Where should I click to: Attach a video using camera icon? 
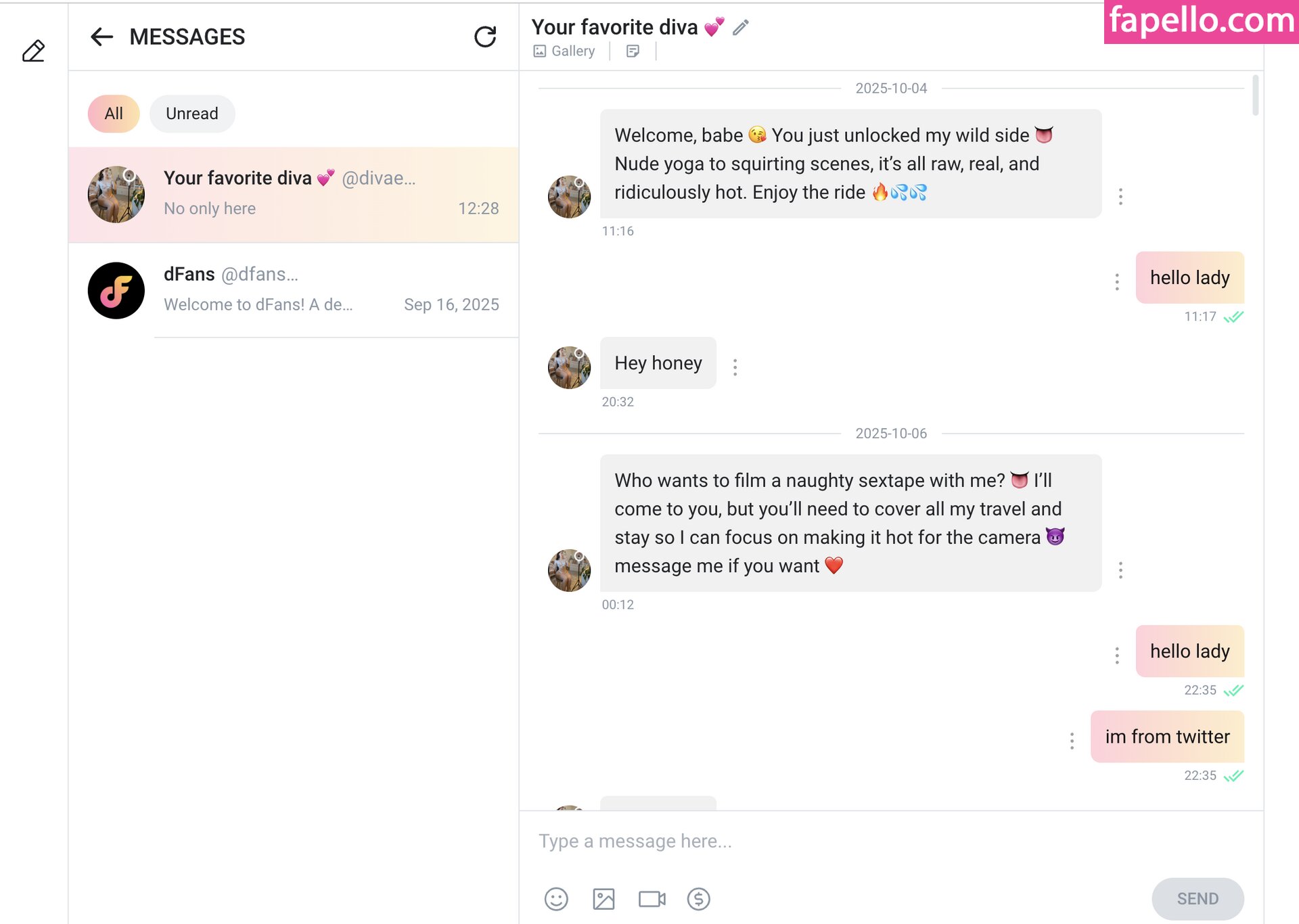pos(652,899)
